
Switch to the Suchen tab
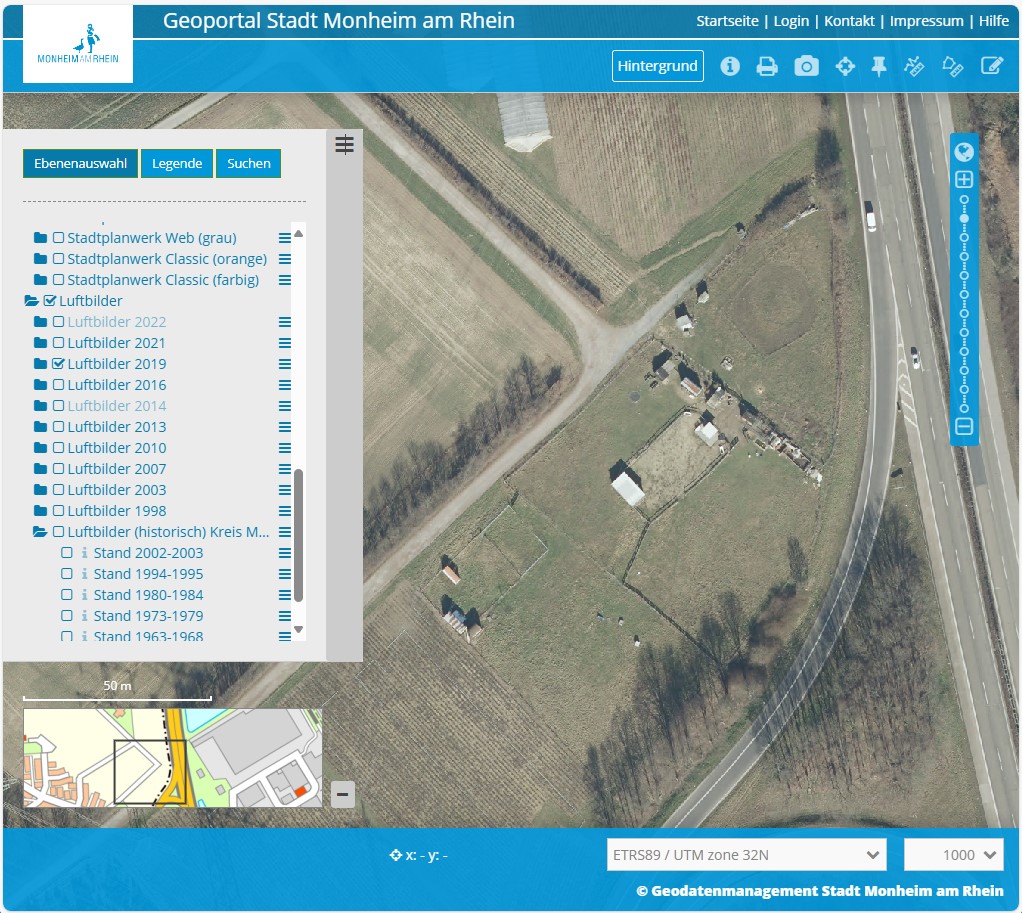pyautogui.click(x=248, y=163)
